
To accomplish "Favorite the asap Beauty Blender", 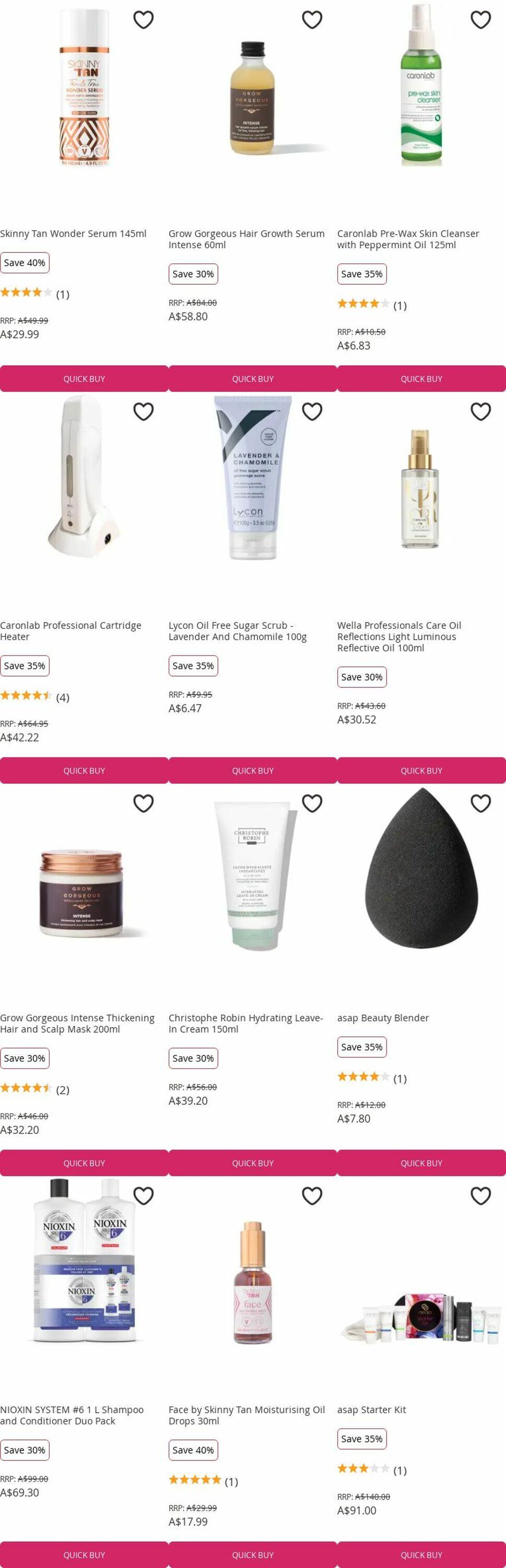I will click(480, 804).
